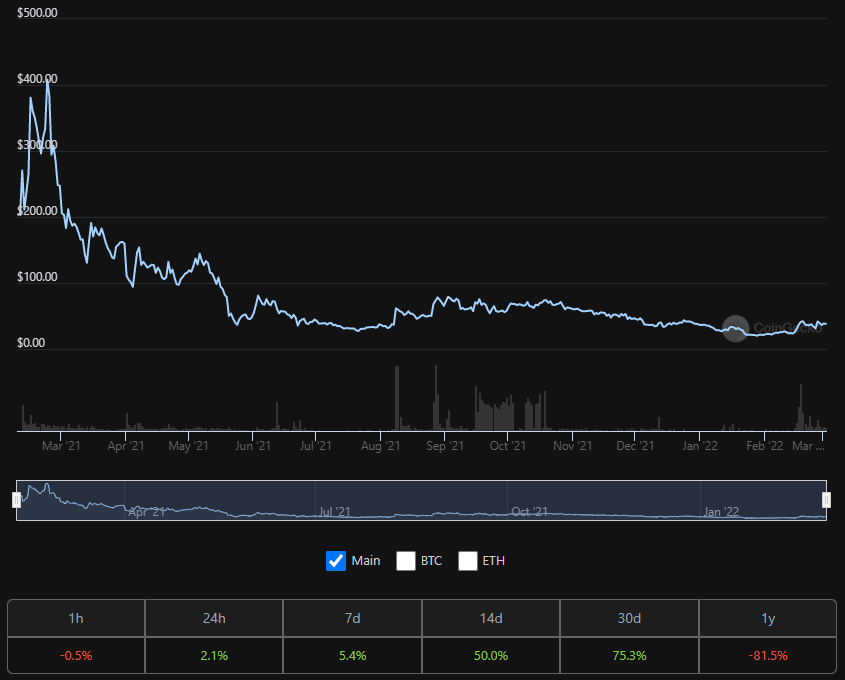This screenshot has width=845, height=680.
Task: Enable the BTC comparison checkbox
Action: 406,561
